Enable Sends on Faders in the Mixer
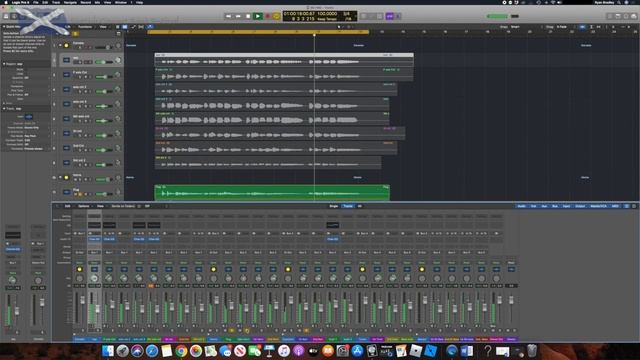 [x=123, y=206]
